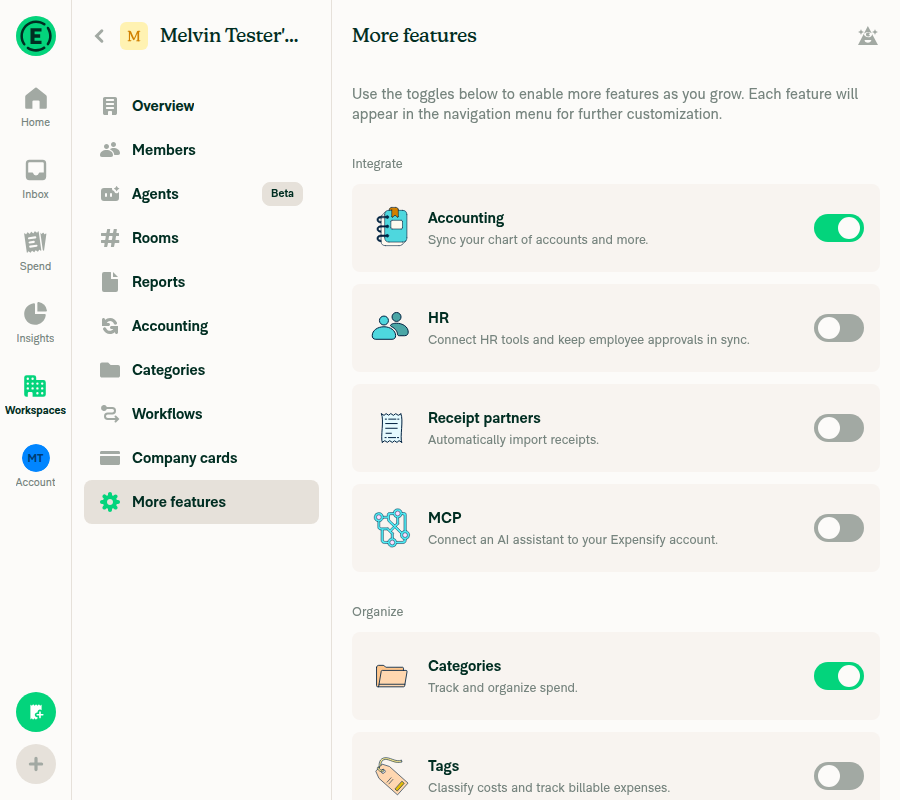Click the MCP feature title
900x800 pixels.
point(444,518)
